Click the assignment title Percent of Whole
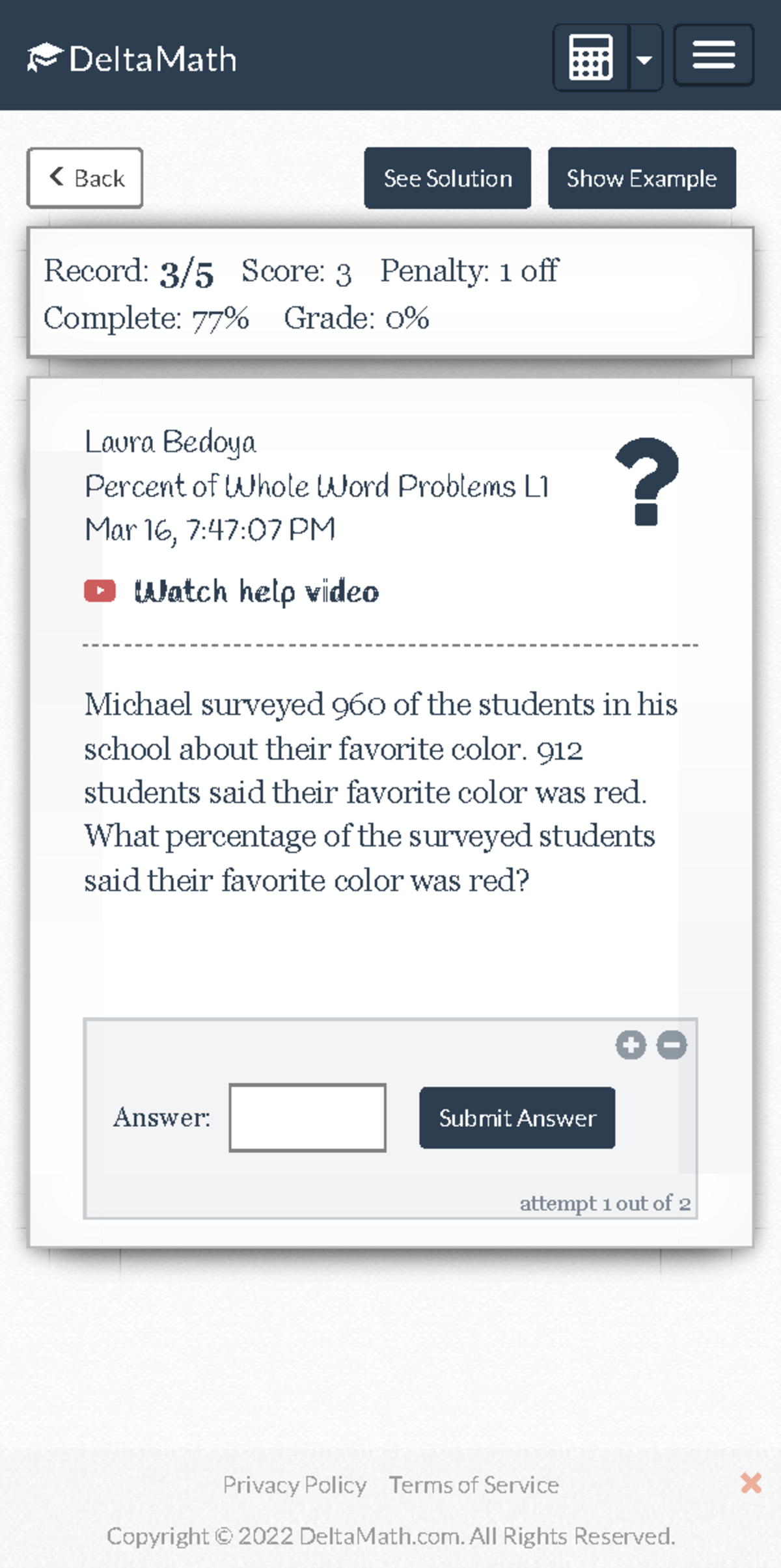Viewport: 781px width, 1568px height. 317,486
